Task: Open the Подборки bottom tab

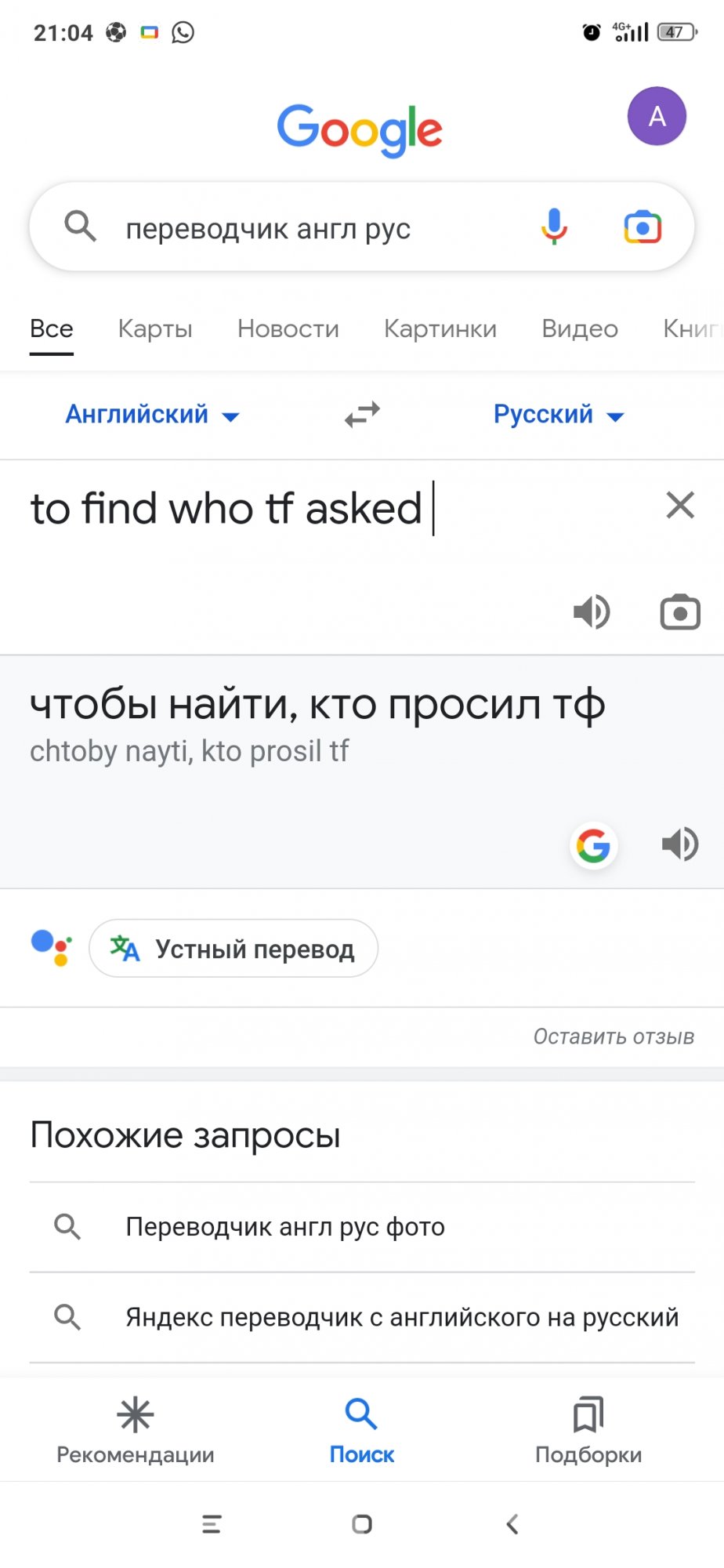Action: 588,1430
